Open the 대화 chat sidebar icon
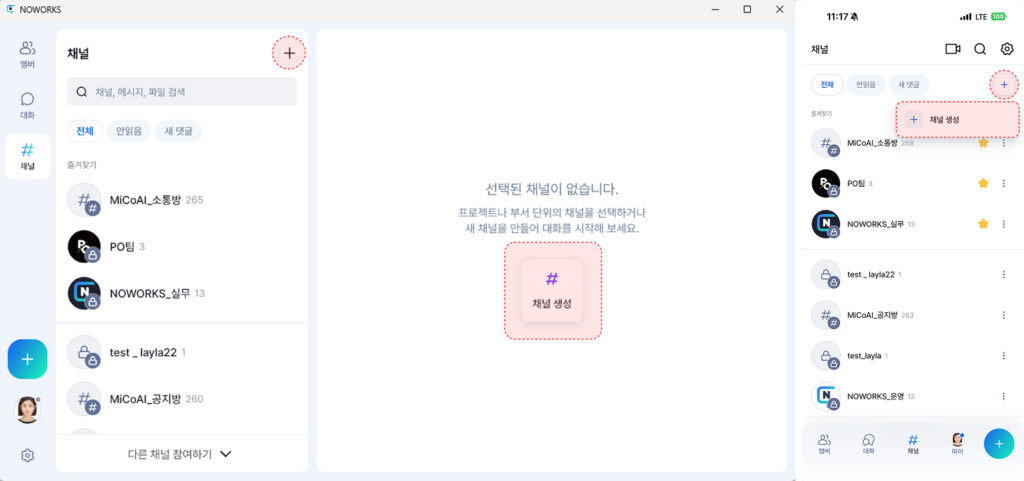Screen dimensions: 1024x481 (27, 105)
